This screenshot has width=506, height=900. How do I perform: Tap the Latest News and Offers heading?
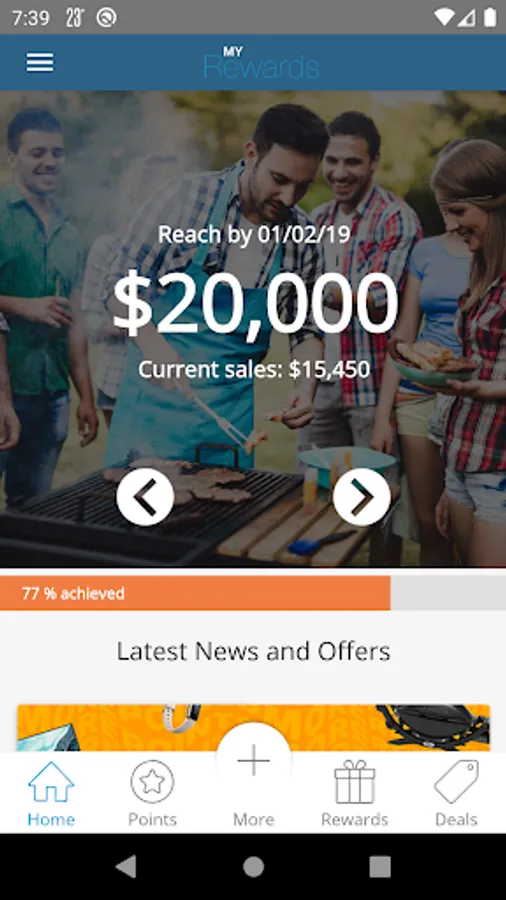[x=254, y=651]
